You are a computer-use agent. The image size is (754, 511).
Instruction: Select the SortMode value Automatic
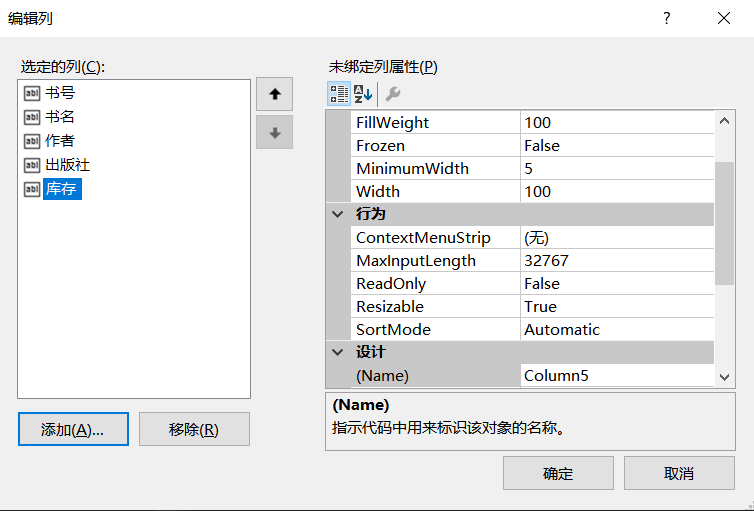click(x=617, y=330)
